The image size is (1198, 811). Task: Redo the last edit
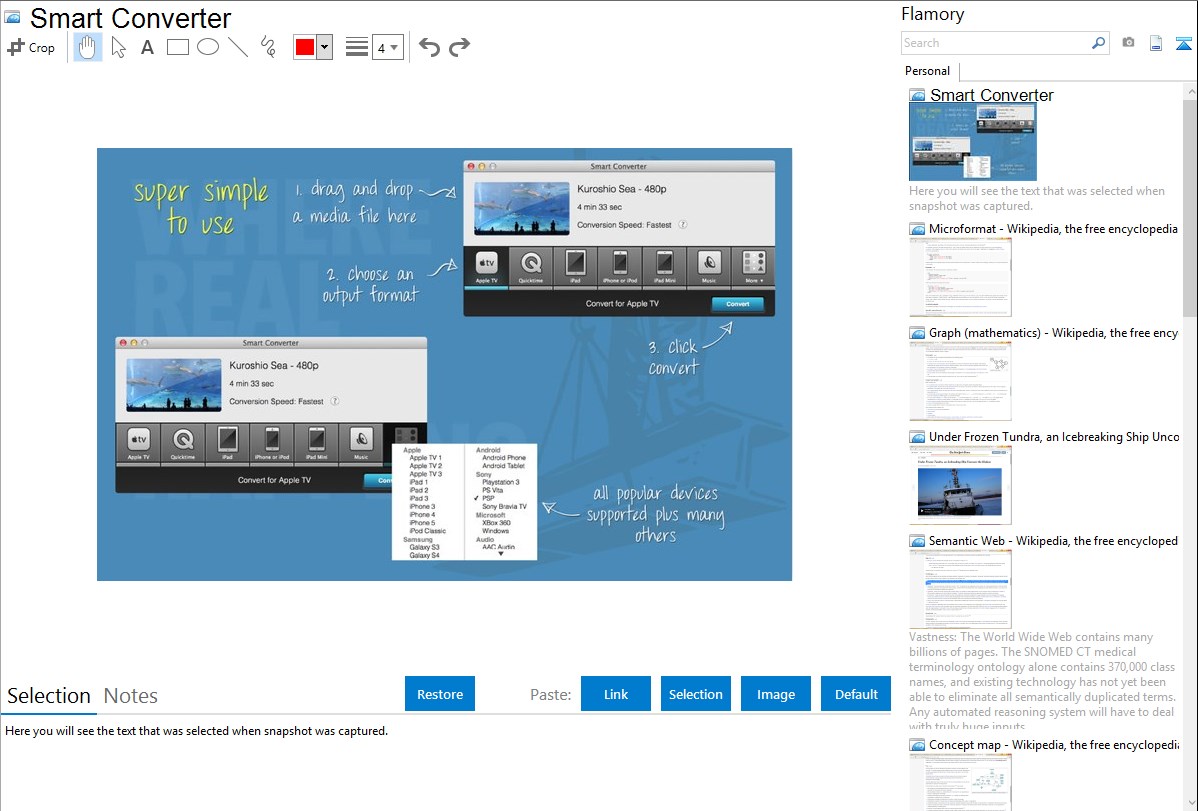click(x=459, y=47)
